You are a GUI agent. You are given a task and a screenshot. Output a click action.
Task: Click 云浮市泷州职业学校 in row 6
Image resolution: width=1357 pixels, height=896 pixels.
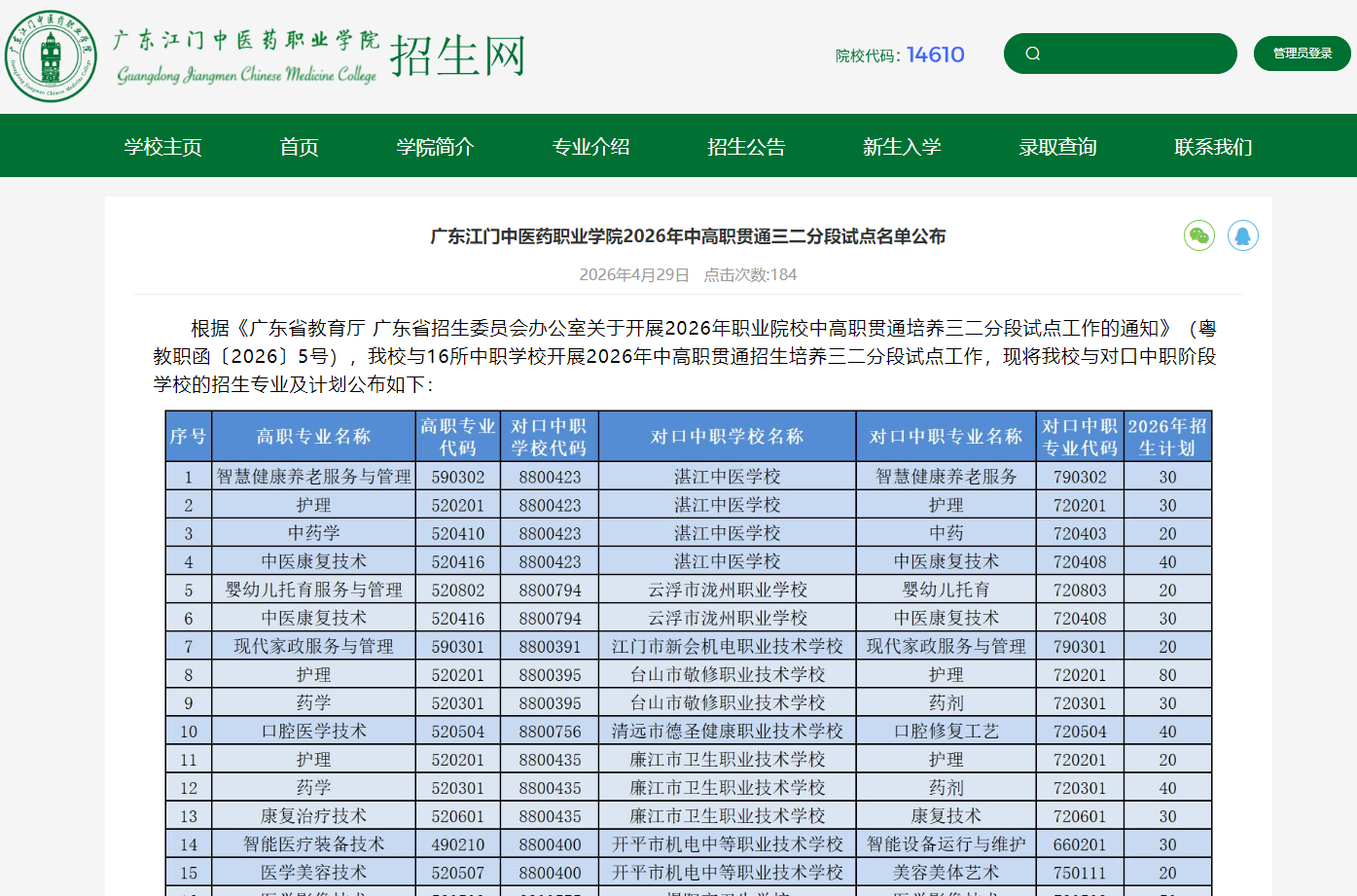(728, 618)
